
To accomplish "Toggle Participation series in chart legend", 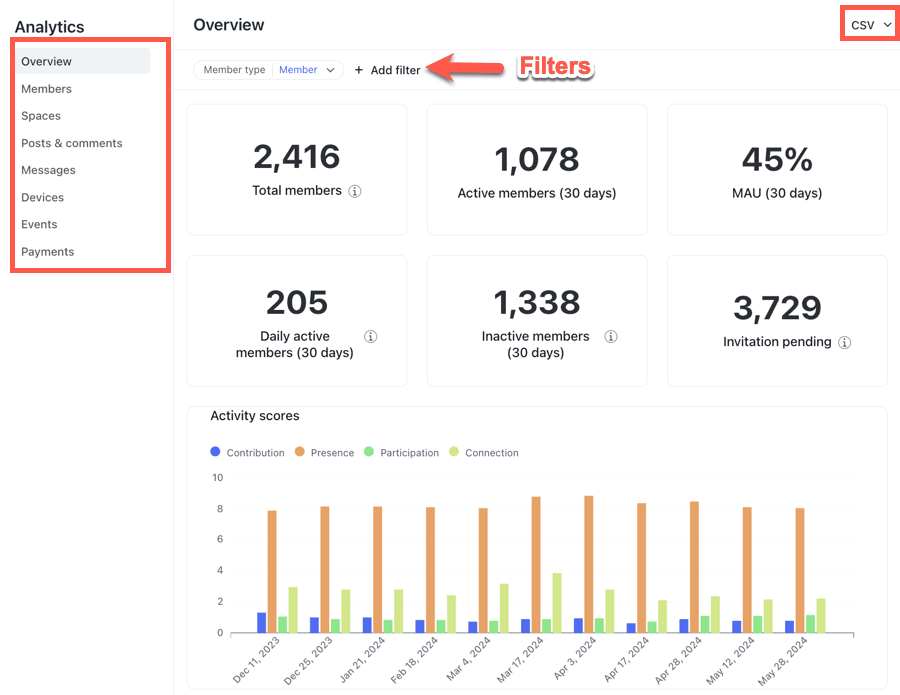I will pos(401,453).
